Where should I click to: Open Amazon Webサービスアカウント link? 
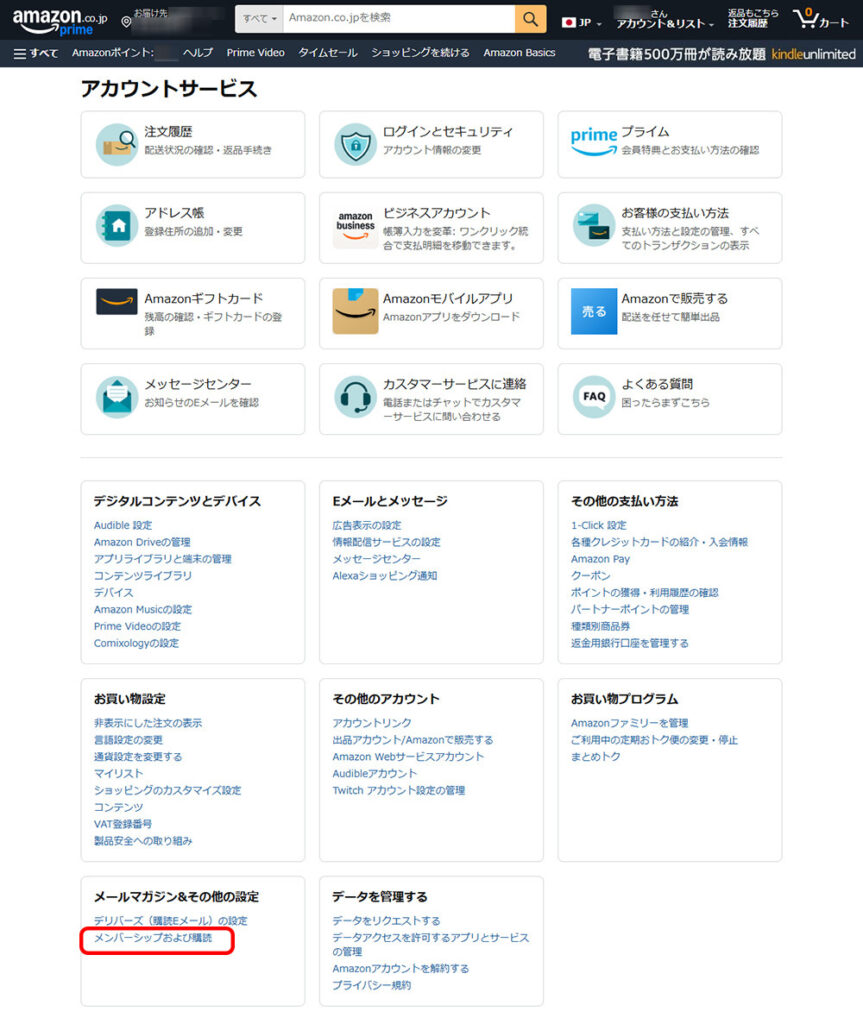pos(408,757)
